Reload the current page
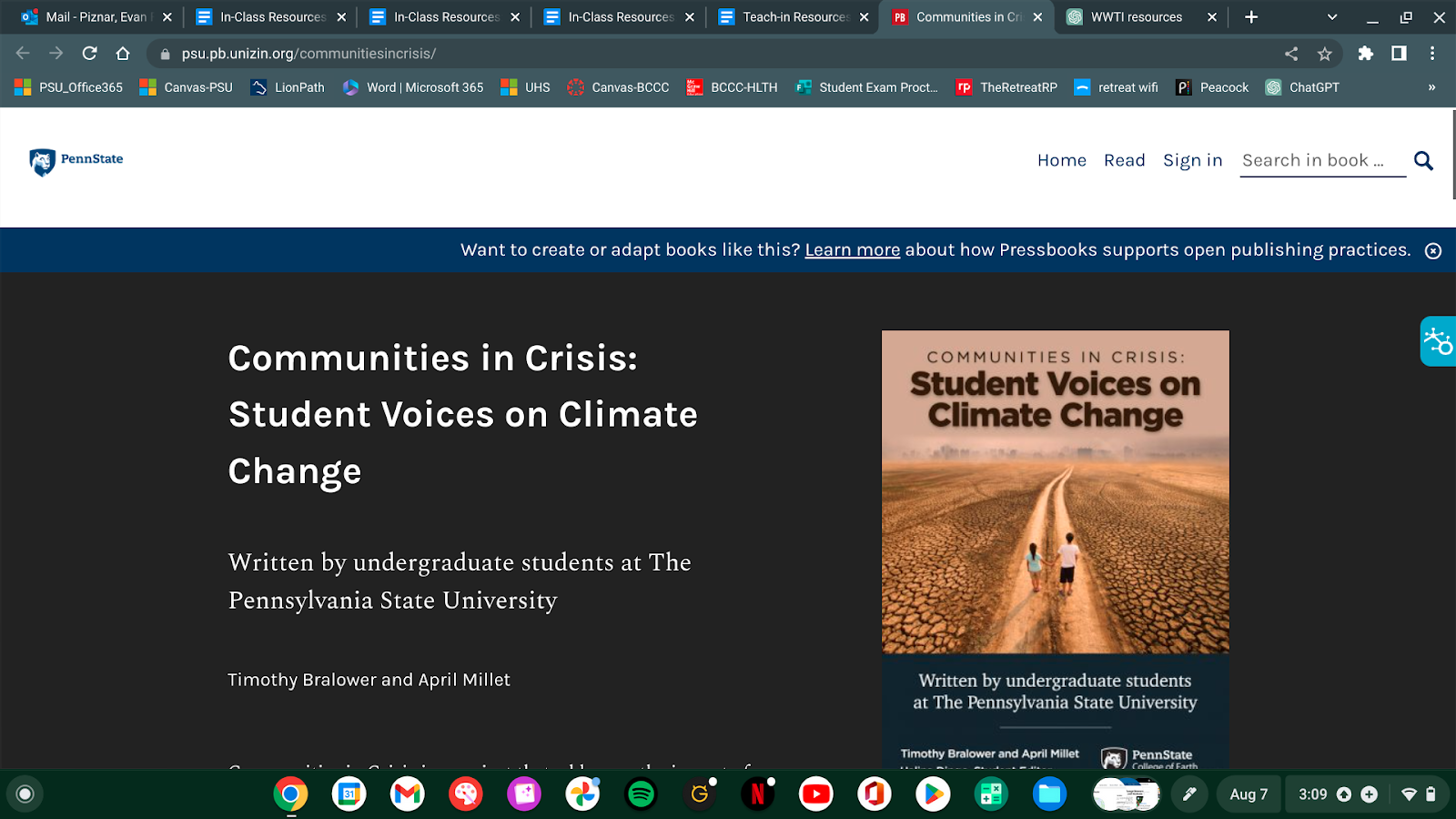The height and width of the screenshot is (819, 1456). tap(89, 54)
